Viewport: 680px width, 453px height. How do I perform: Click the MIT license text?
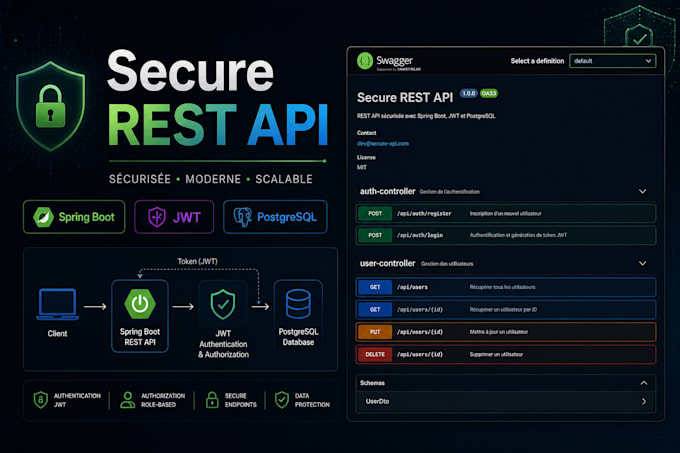[362, 167]
